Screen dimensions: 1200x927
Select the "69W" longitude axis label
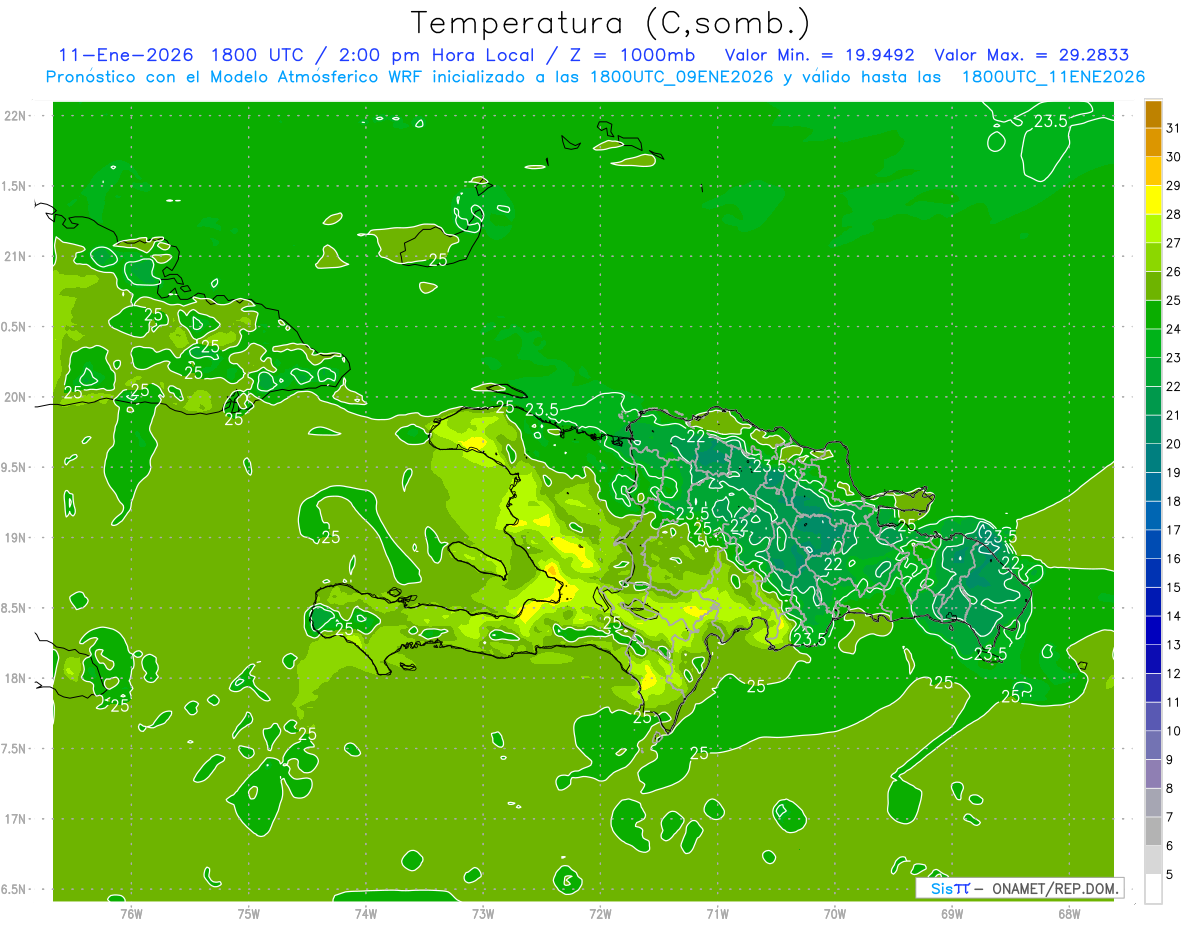952,913
